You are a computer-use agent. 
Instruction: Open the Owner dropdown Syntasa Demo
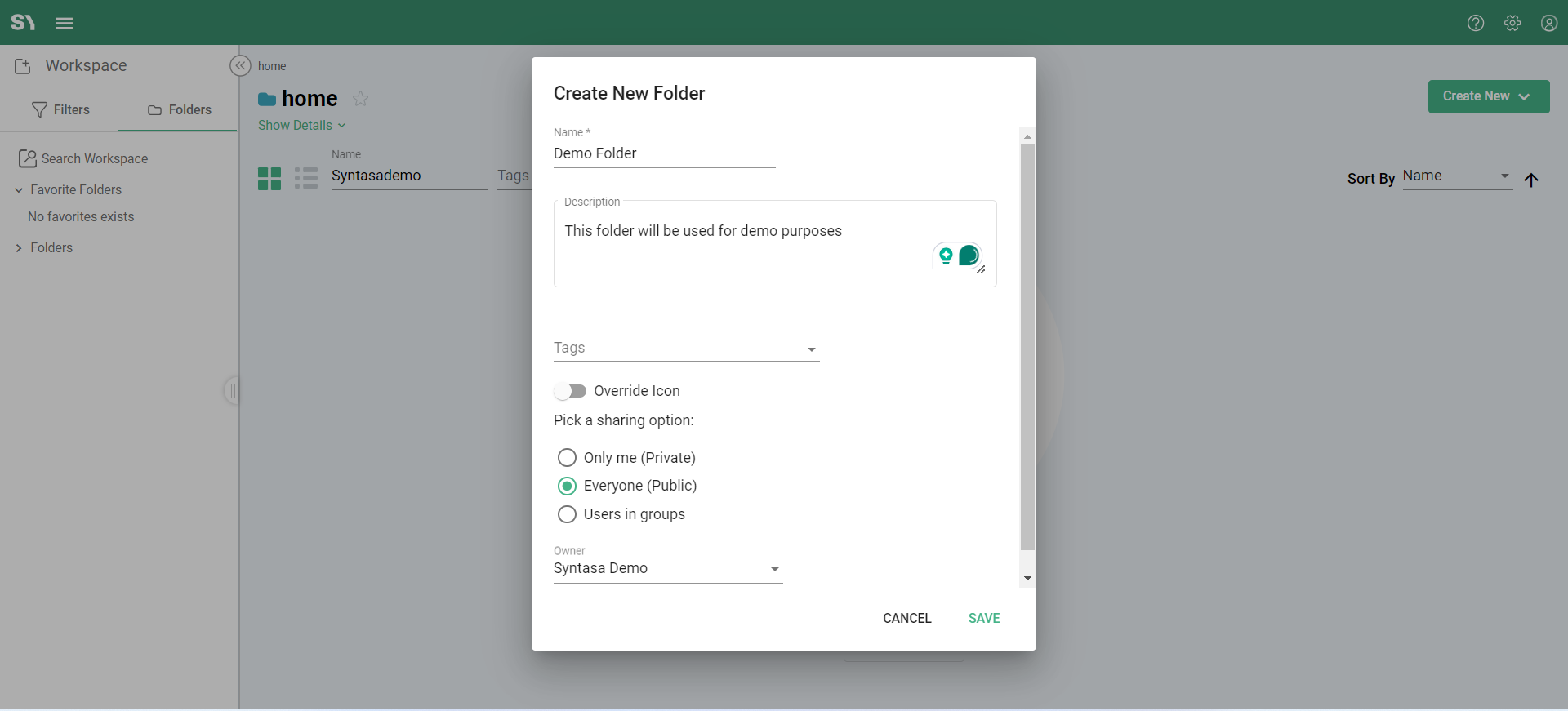[667, 569]
